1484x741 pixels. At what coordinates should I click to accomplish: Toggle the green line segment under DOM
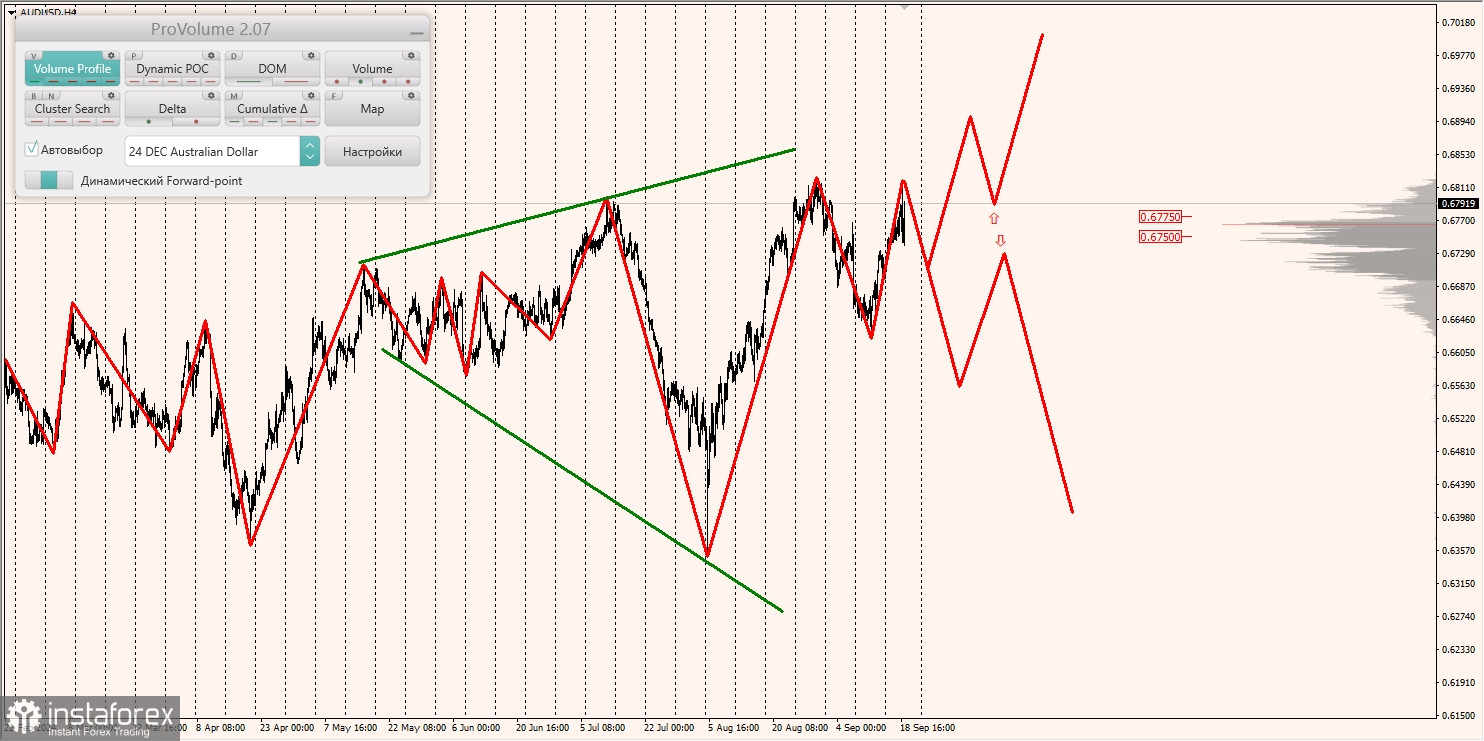click(x=249, y=81)
